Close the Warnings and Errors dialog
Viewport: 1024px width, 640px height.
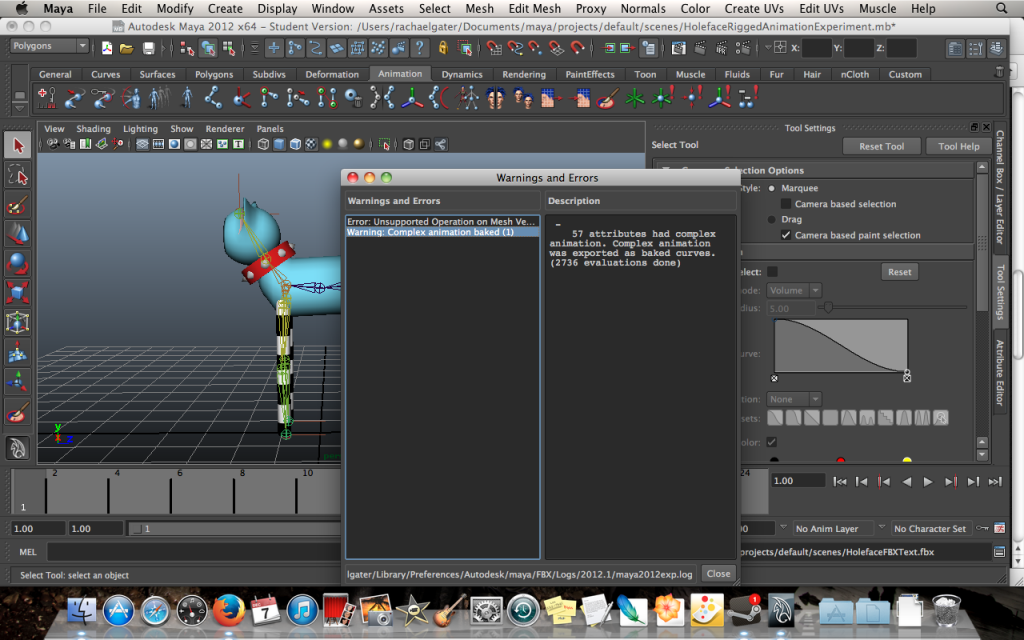[717, 573]
